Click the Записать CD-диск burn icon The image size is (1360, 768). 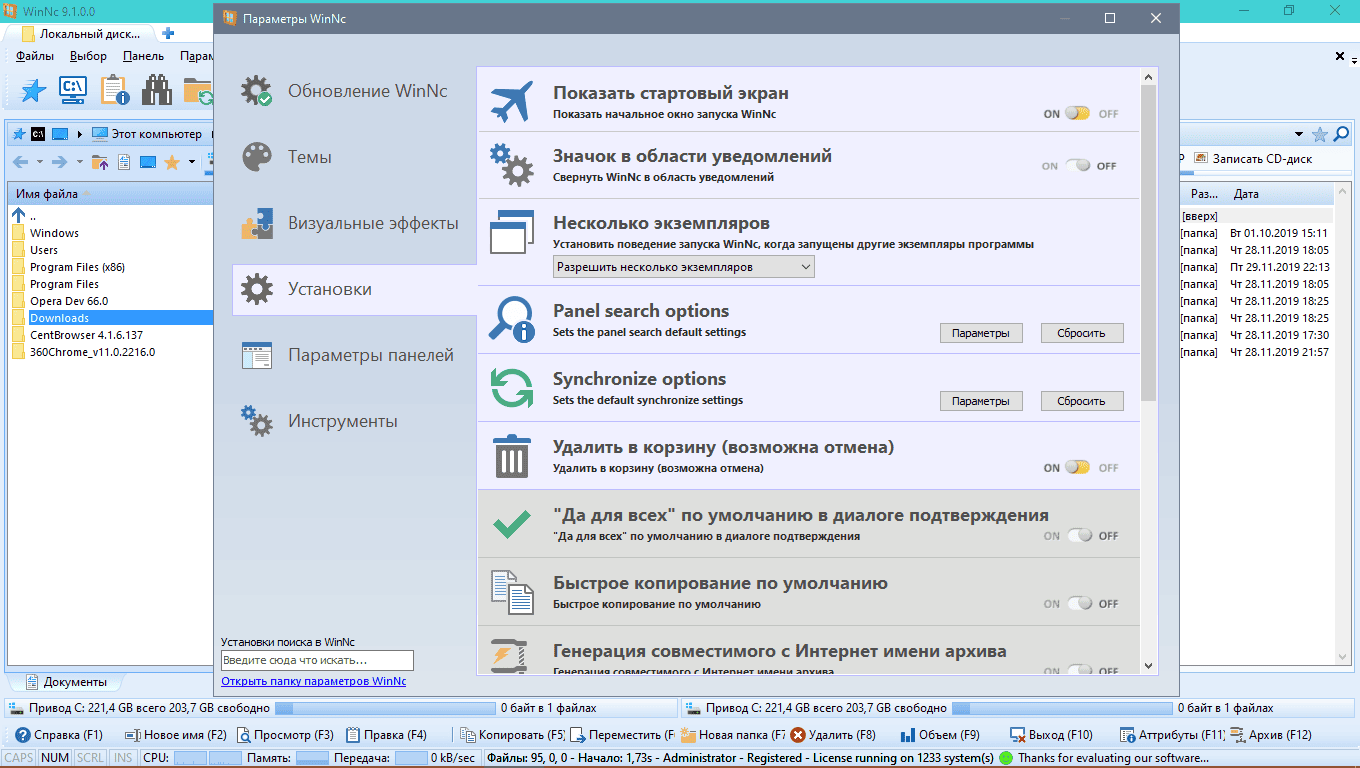(x=1199, y=159)
